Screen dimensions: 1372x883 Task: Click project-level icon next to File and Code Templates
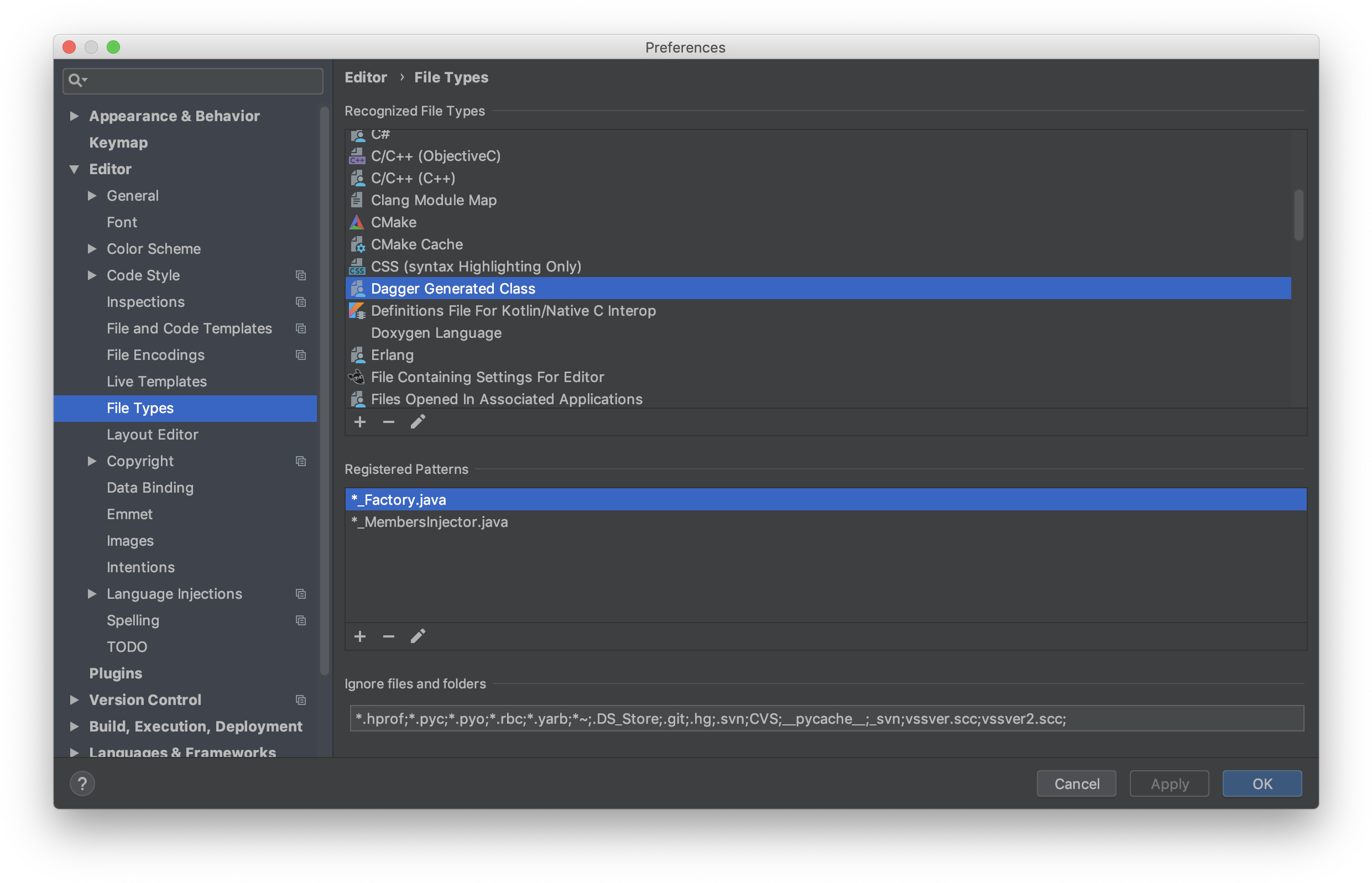tap(300, 328)
